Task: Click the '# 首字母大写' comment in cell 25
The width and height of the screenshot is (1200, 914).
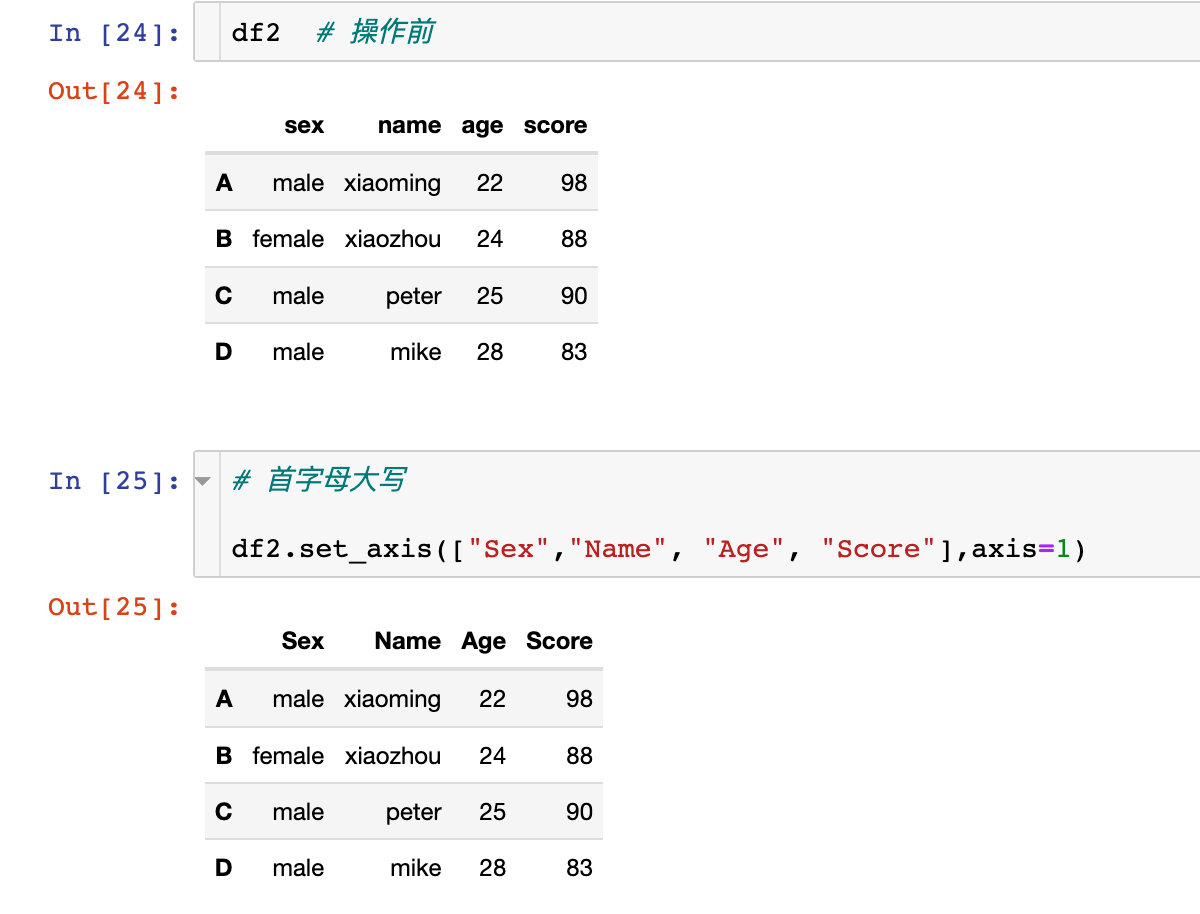Action: click(318, 480)
